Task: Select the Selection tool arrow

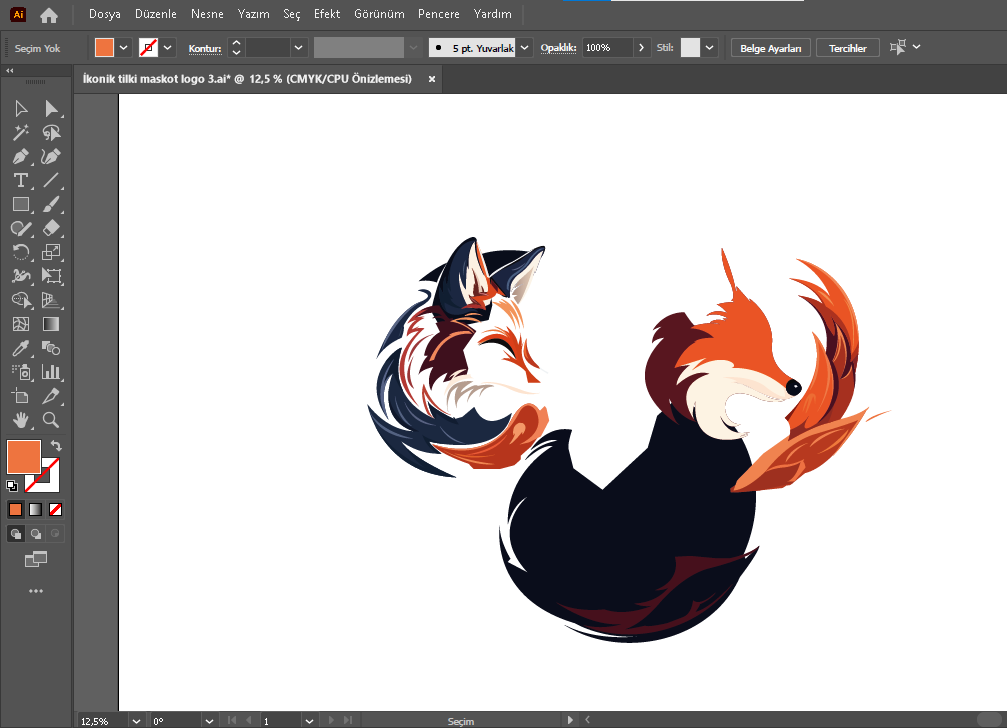Action: [x=21, y=108]
